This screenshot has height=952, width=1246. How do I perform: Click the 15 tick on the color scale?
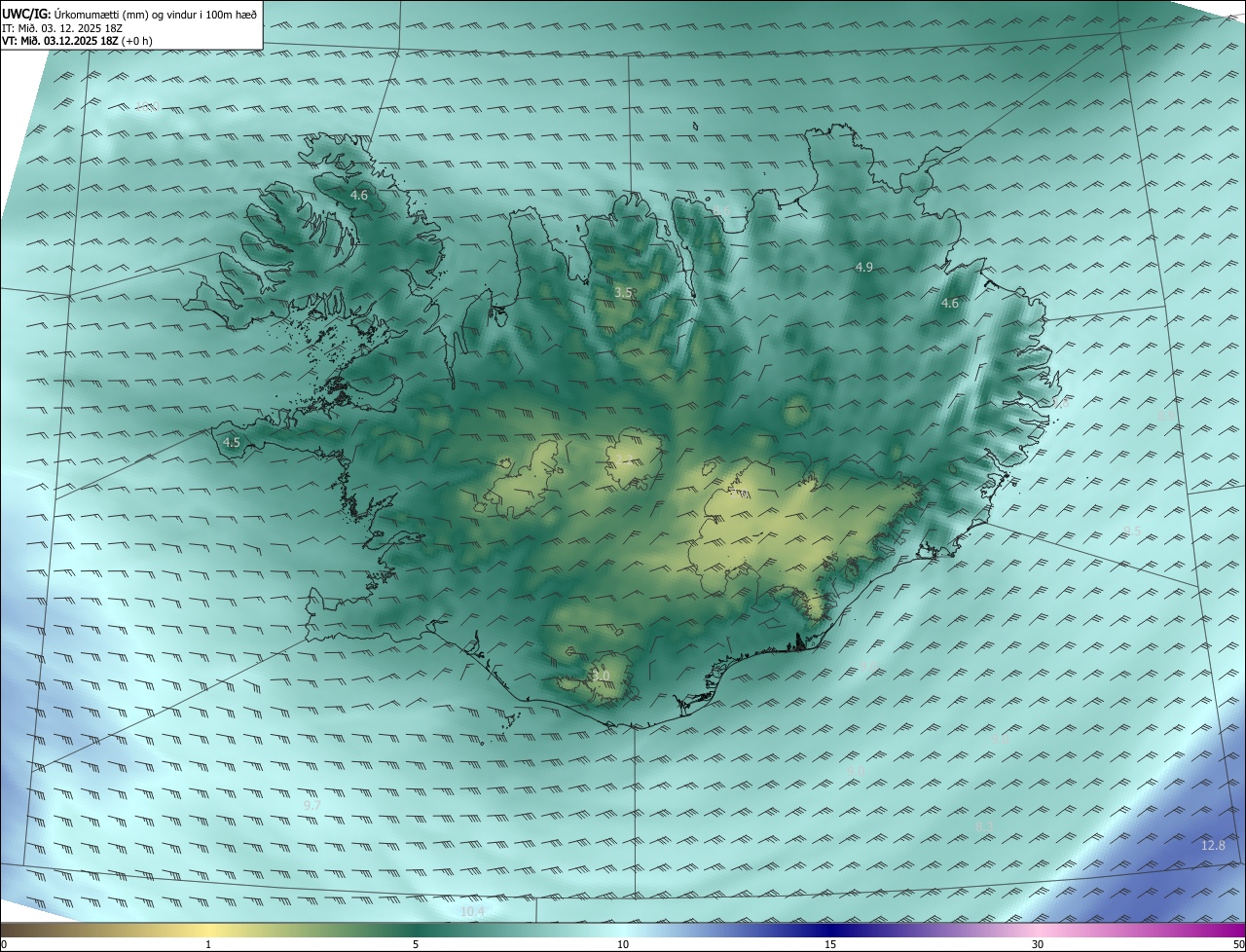click(x=830, y=945)
